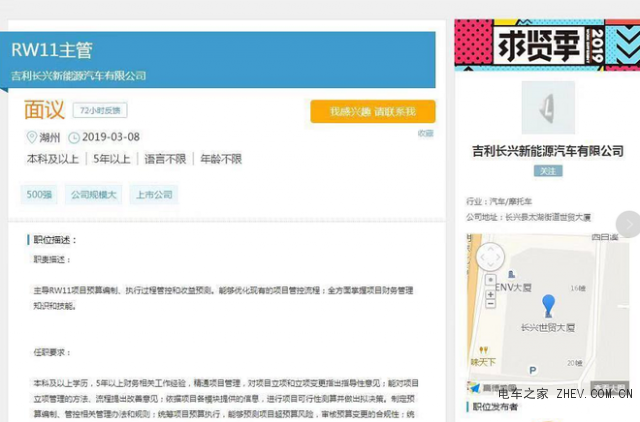Click the map locate button above the plus
640x422 pixels.
pos(491,280)
